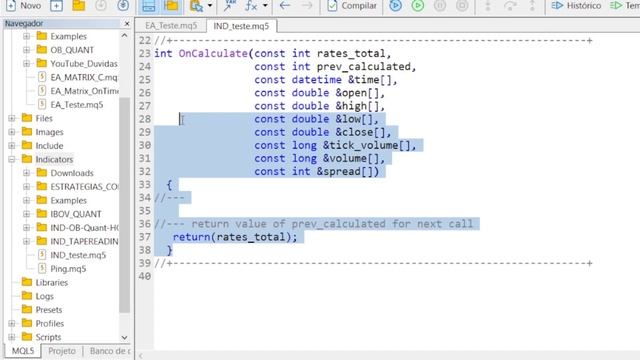Open the yellow folder icon in toolbar
Screen dimensions: 640x360
[78, 5]
